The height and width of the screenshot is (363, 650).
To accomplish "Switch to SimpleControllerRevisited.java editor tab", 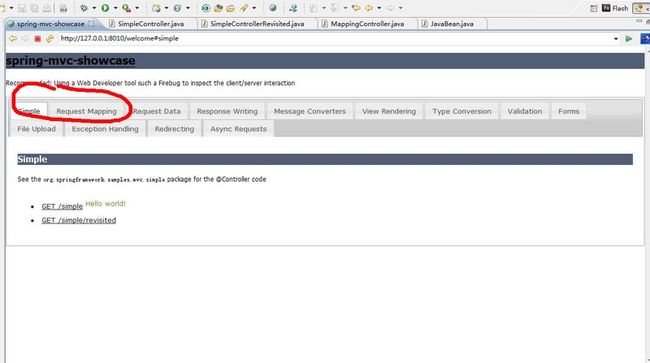I will click(x=257, y=24).
